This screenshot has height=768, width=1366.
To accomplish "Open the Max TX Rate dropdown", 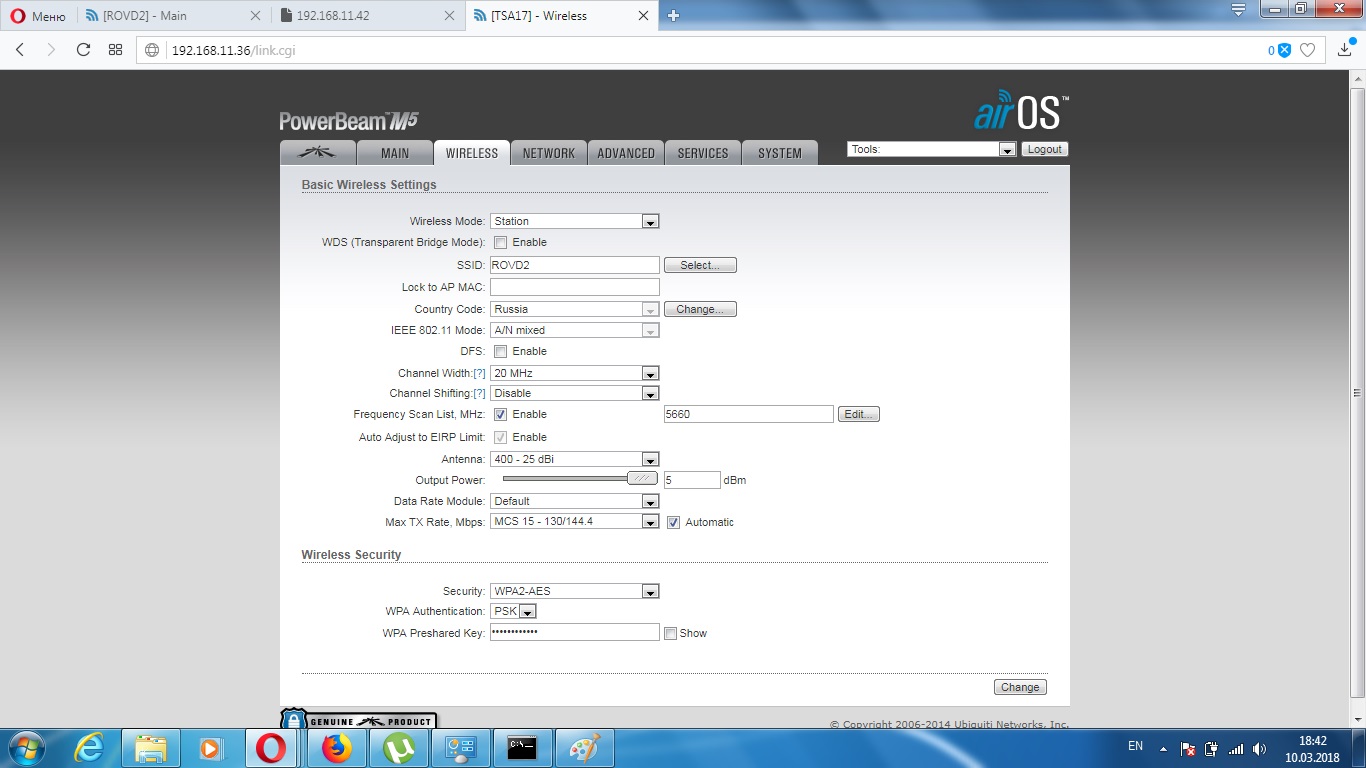I will (574, 521).
